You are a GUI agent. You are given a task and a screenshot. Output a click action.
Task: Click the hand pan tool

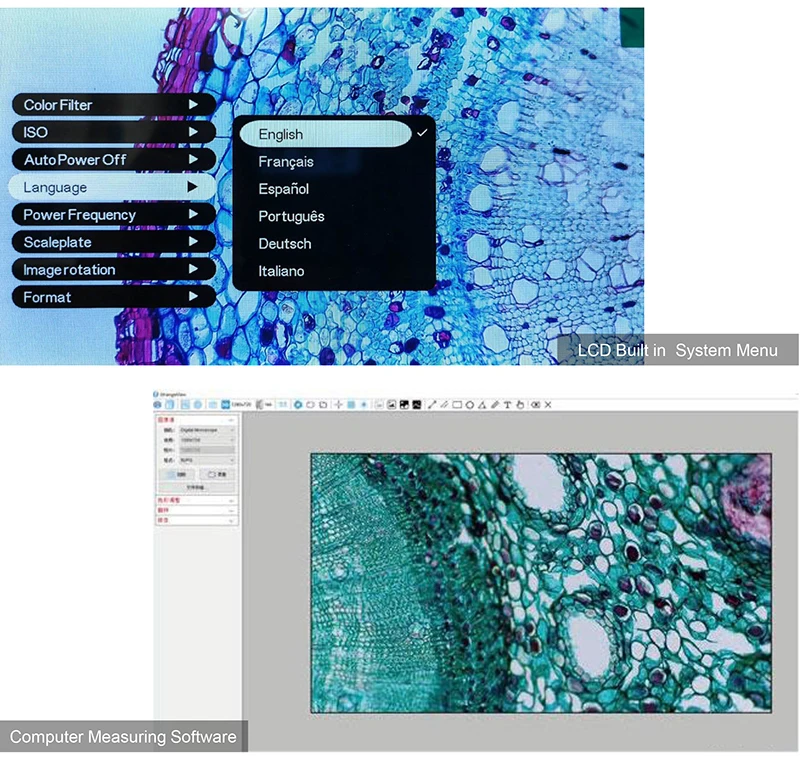coord(519,404)
